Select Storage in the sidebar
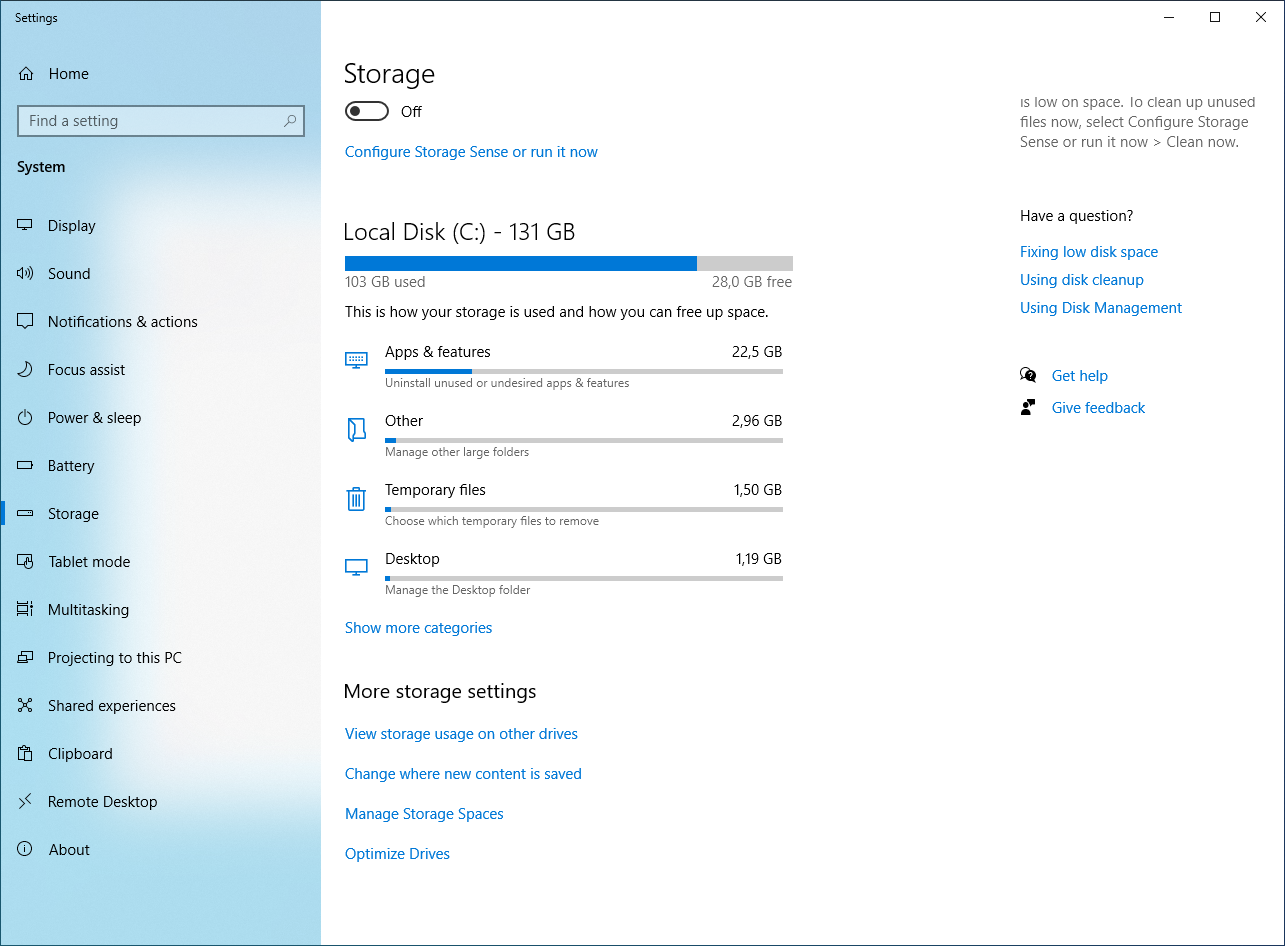The height and width of the screenshot is (946, 1285). (x=73, y=513)
